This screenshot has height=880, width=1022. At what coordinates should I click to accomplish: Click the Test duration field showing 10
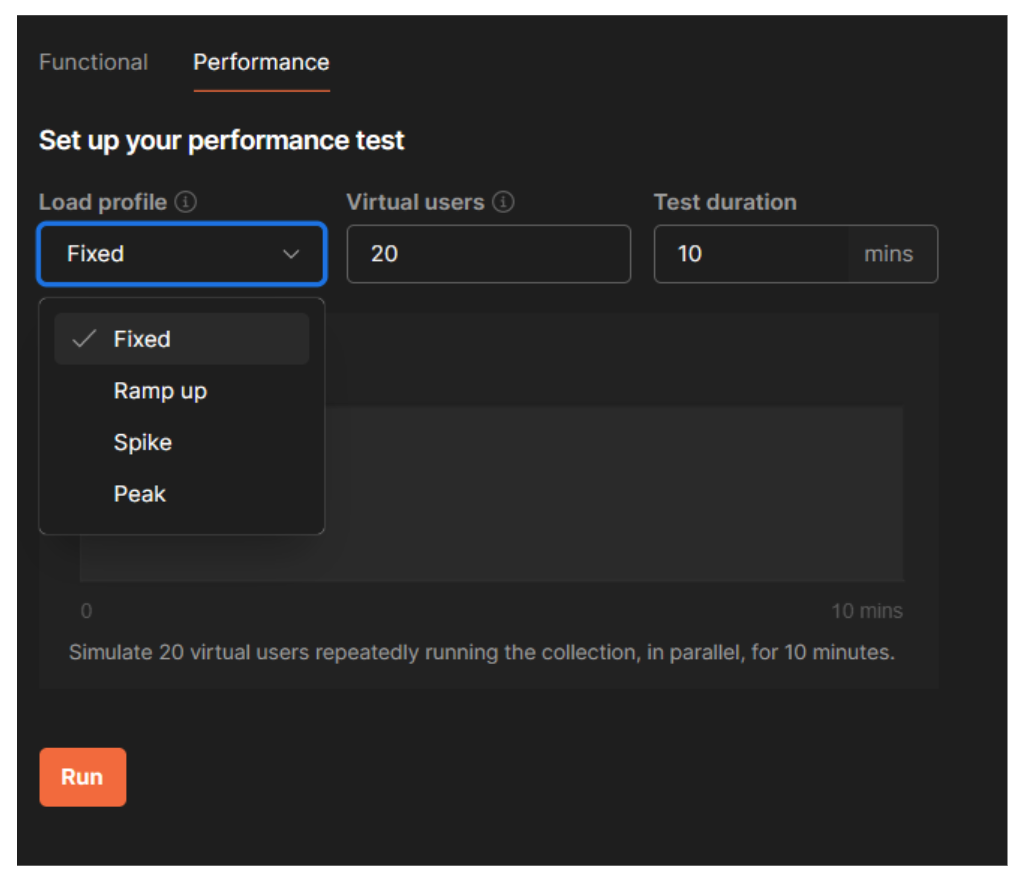click(750, 254)
